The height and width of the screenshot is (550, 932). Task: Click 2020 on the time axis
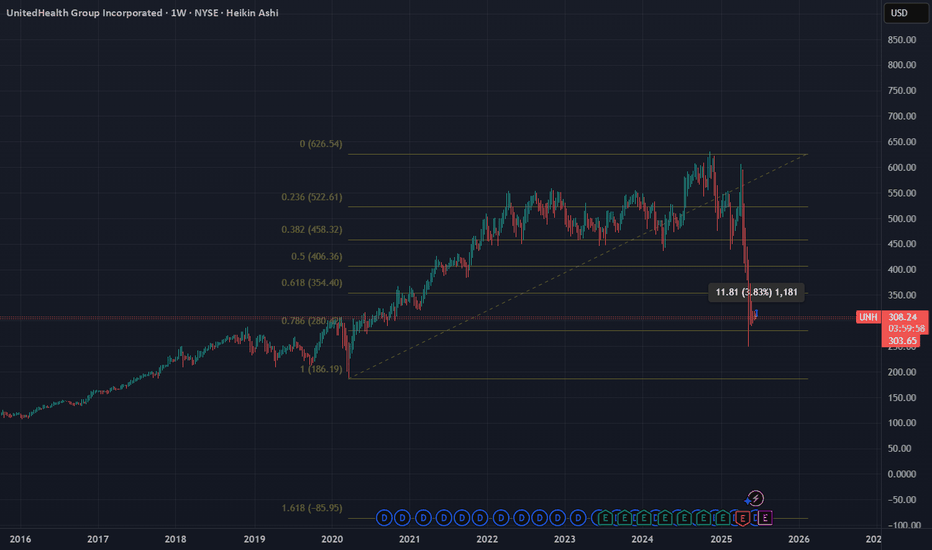point(332,539)
